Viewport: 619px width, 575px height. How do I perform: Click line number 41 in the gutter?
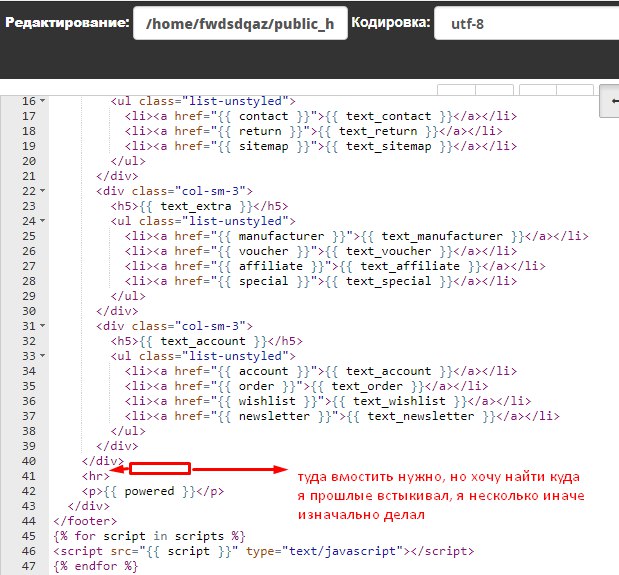(x=29, y=476)
